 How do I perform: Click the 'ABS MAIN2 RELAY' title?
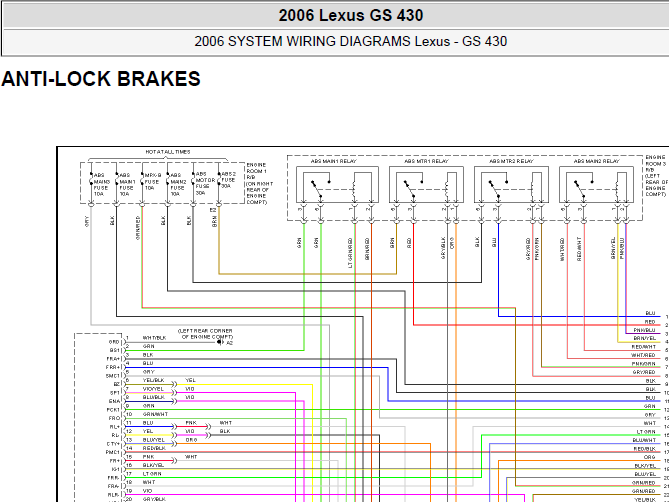[x=596, y=161]
